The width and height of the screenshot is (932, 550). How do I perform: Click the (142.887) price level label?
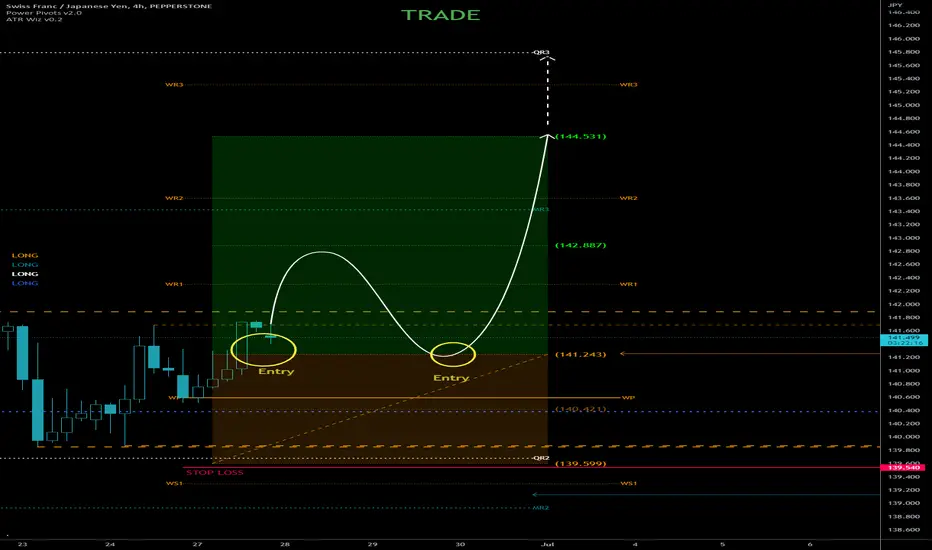pyautogui.click(x=581, y=245)
